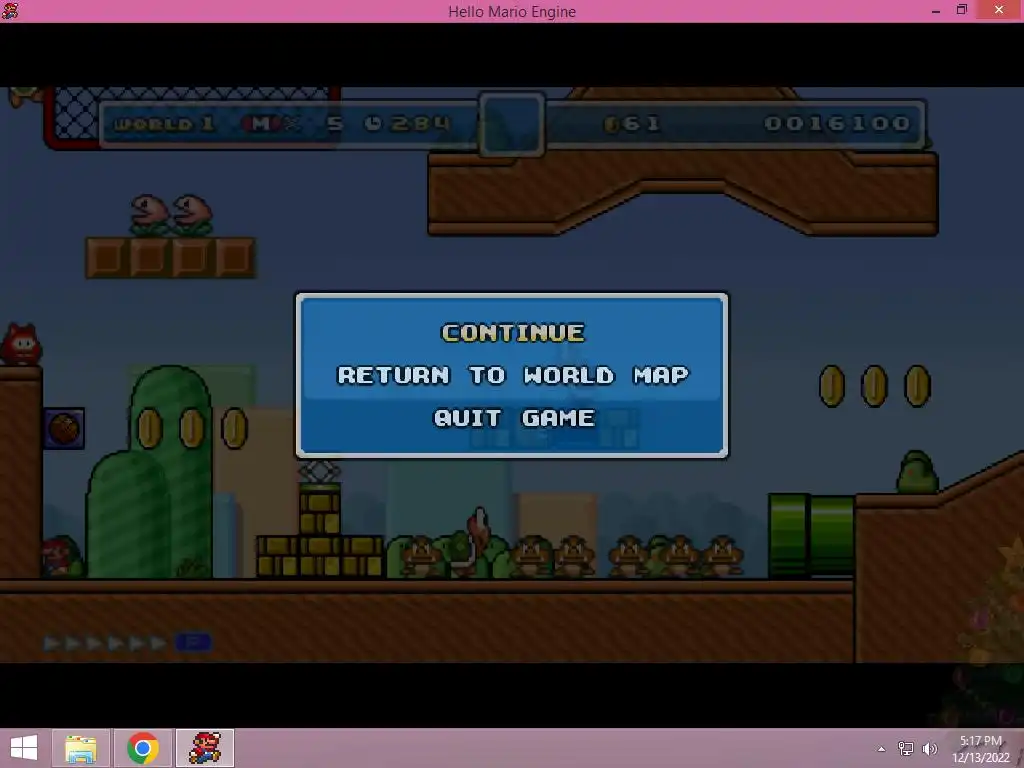The image size is (1024, 768).
Task: Open File Explorer from the taskbar
Action: (81, 748)
